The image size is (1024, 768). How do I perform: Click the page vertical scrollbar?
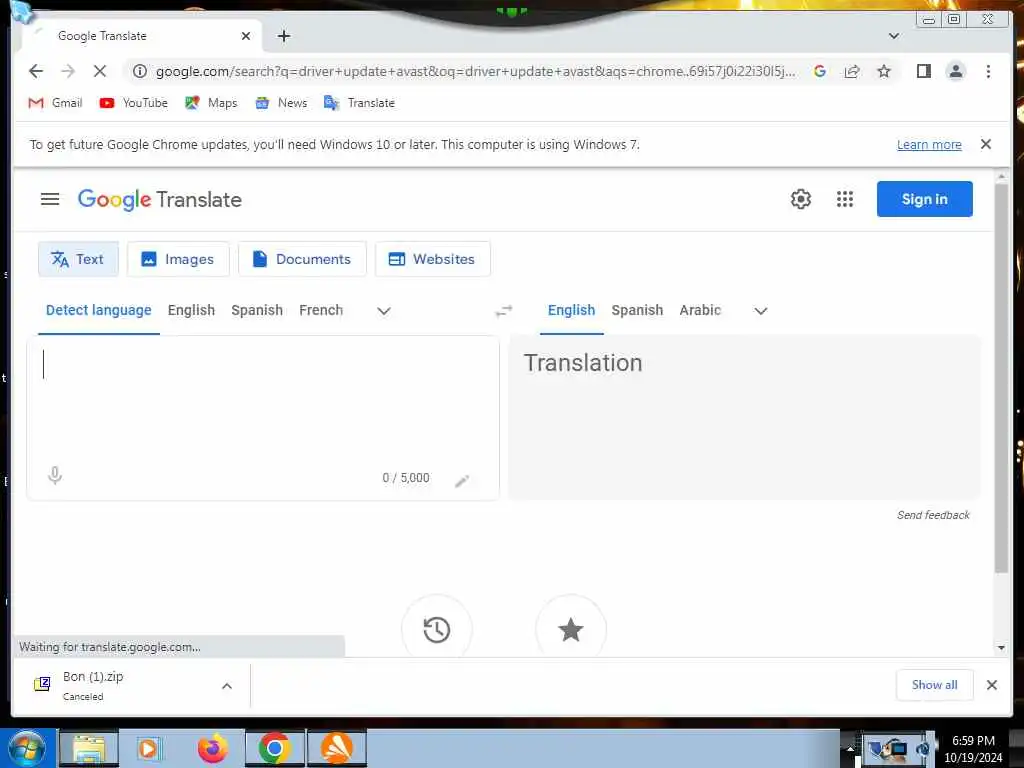point(1001,379)
